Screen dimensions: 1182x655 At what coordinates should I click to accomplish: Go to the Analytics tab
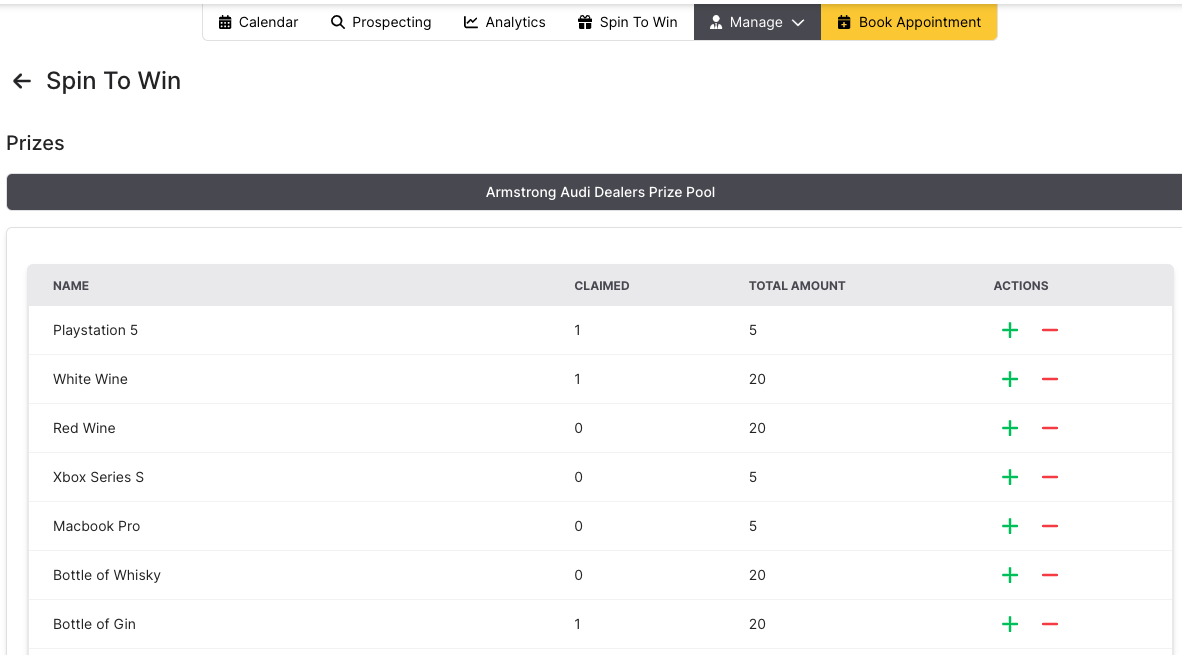tap(505, 22)
